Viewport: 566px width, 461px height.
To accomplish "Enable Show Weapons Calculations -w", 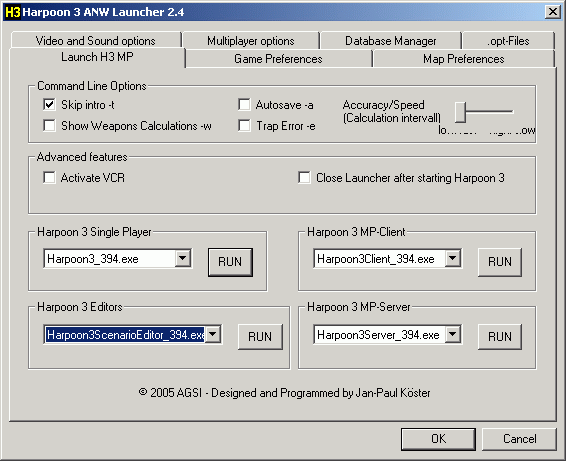I will tap(49, 126).
